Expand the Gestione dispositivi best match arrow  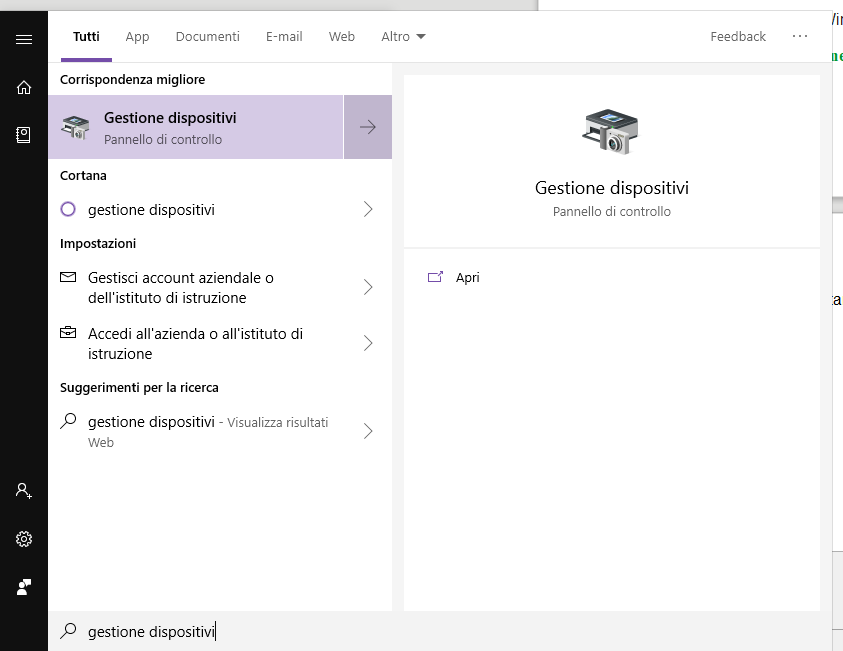tap(368, 127)
